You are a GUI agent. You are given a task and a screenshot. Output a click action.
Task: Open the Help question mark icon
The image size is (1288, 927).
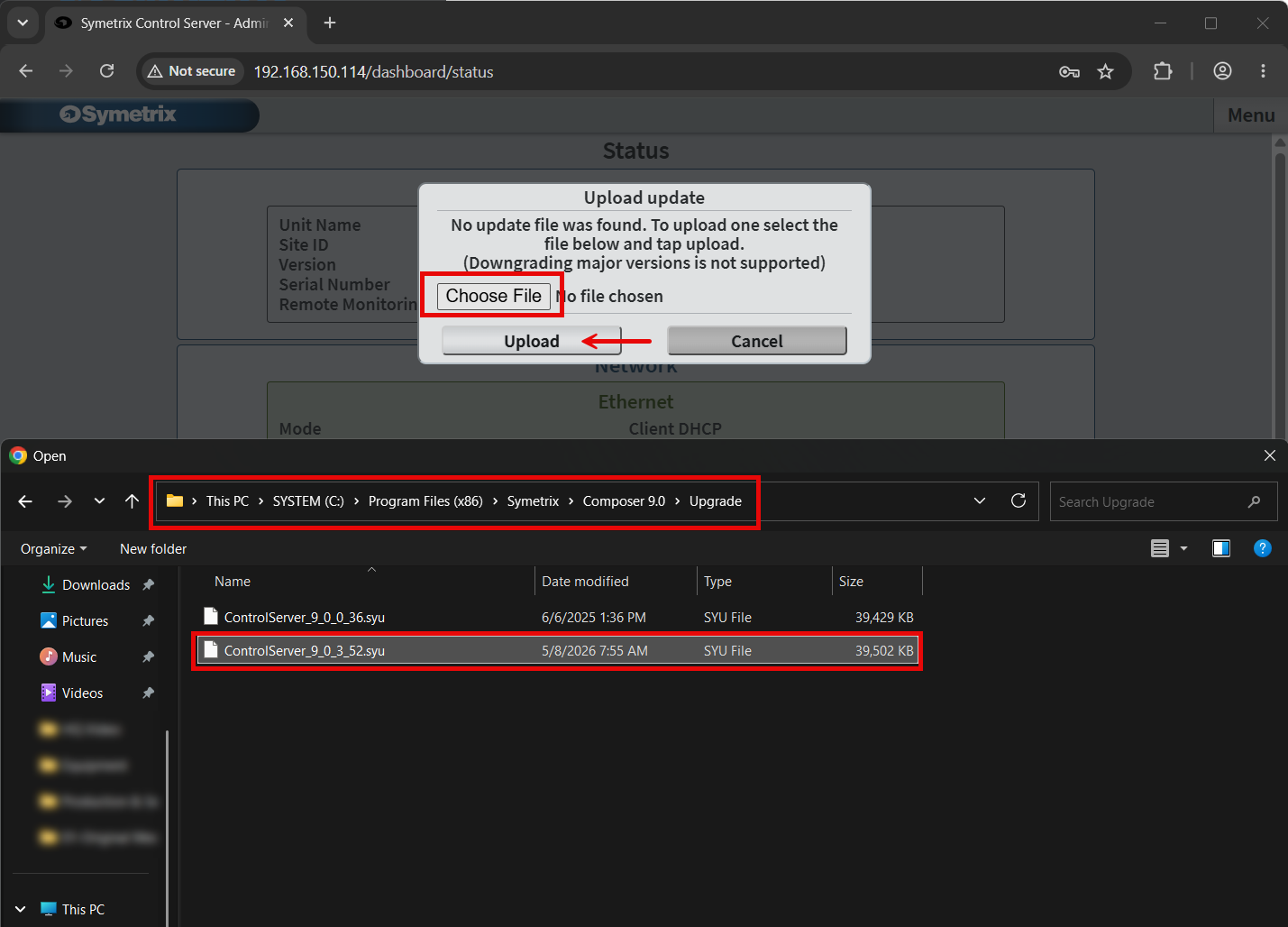click(1263, 548)
